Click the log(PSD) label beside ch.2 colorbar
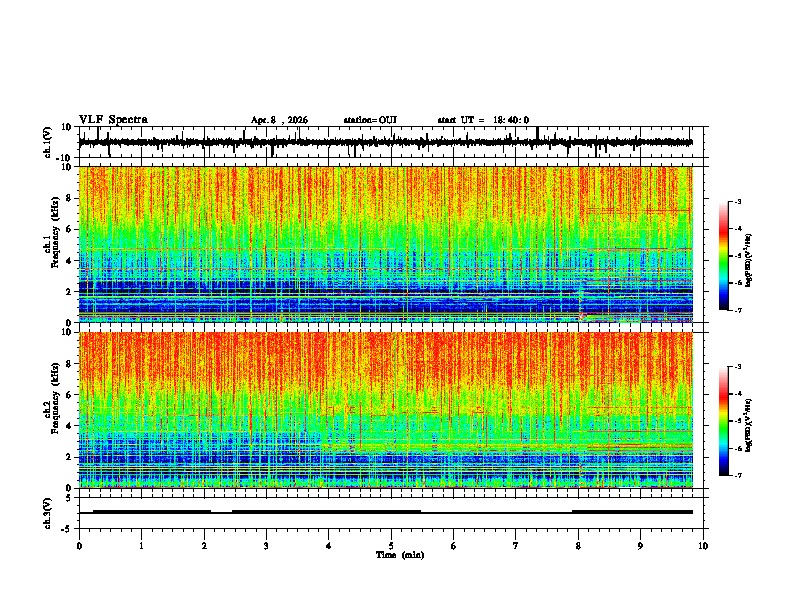This screenshot has height=612, width=792. (x=749, y=425)
